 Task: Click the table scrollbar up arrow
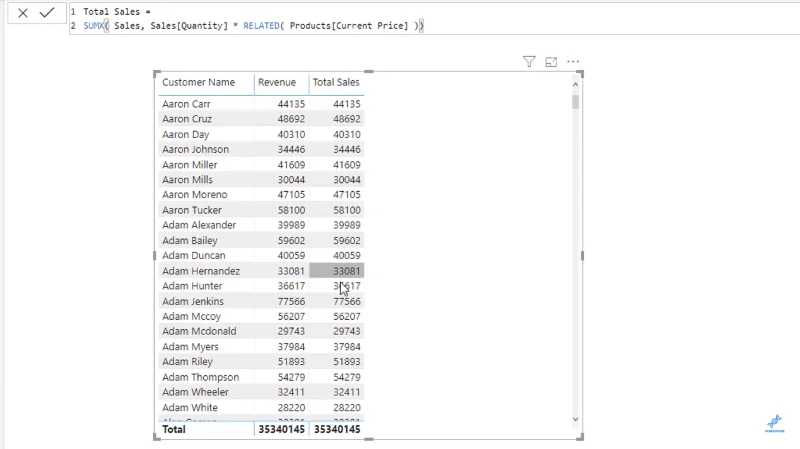(576, 85)
